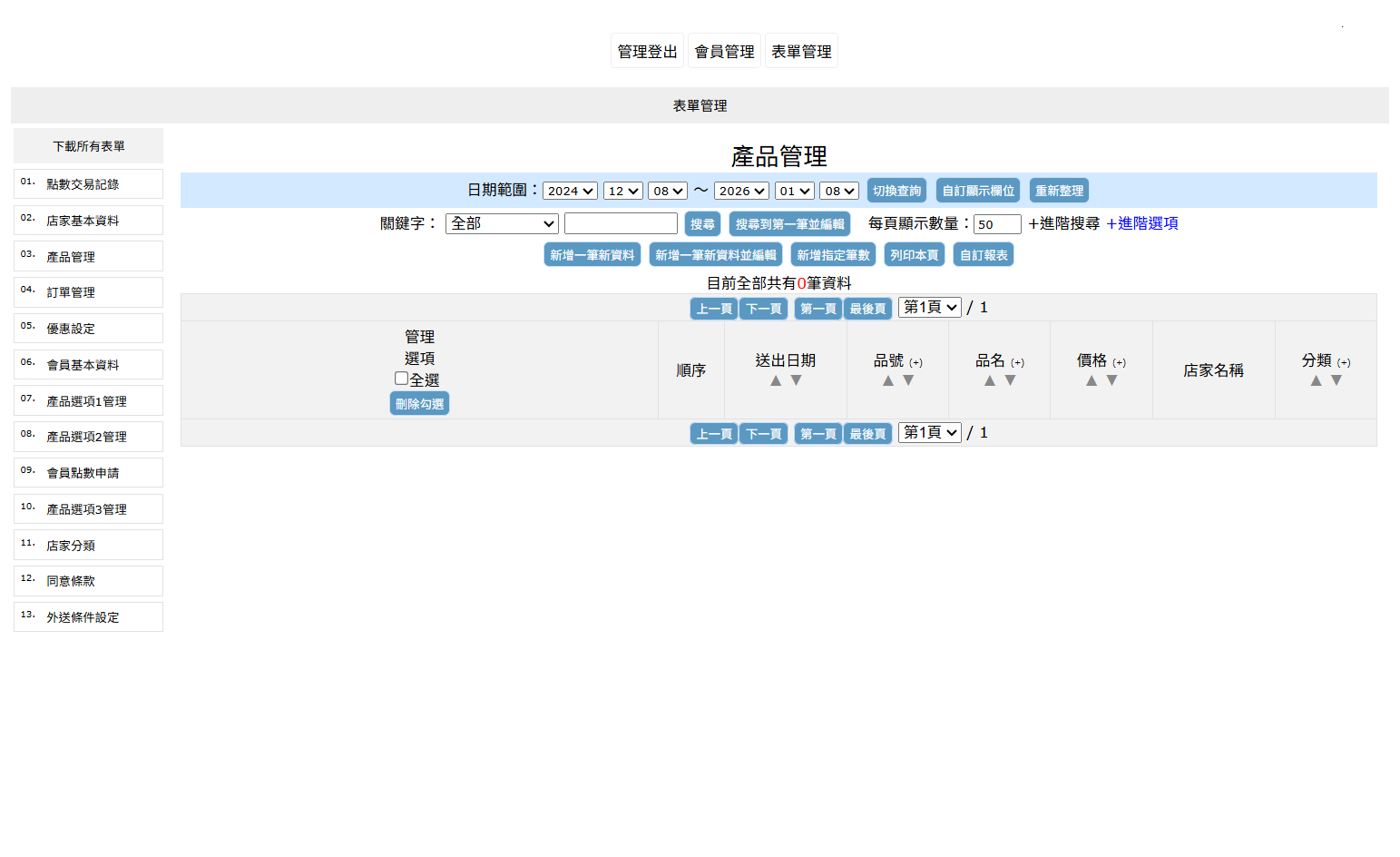Click 自訂顯示欄位 button
Viewport: 1400px width, 857px height.
[x=978, y=191]
